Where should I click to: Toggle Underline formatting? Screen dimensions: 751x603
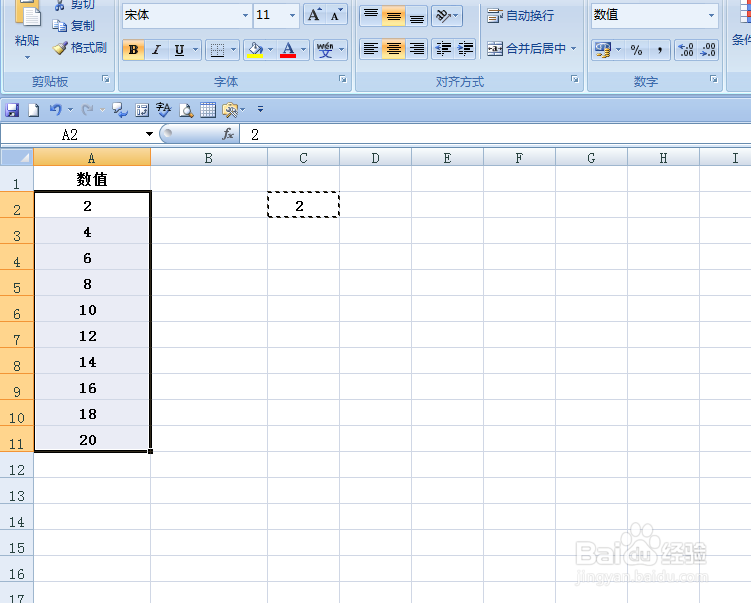click(179, 50)
